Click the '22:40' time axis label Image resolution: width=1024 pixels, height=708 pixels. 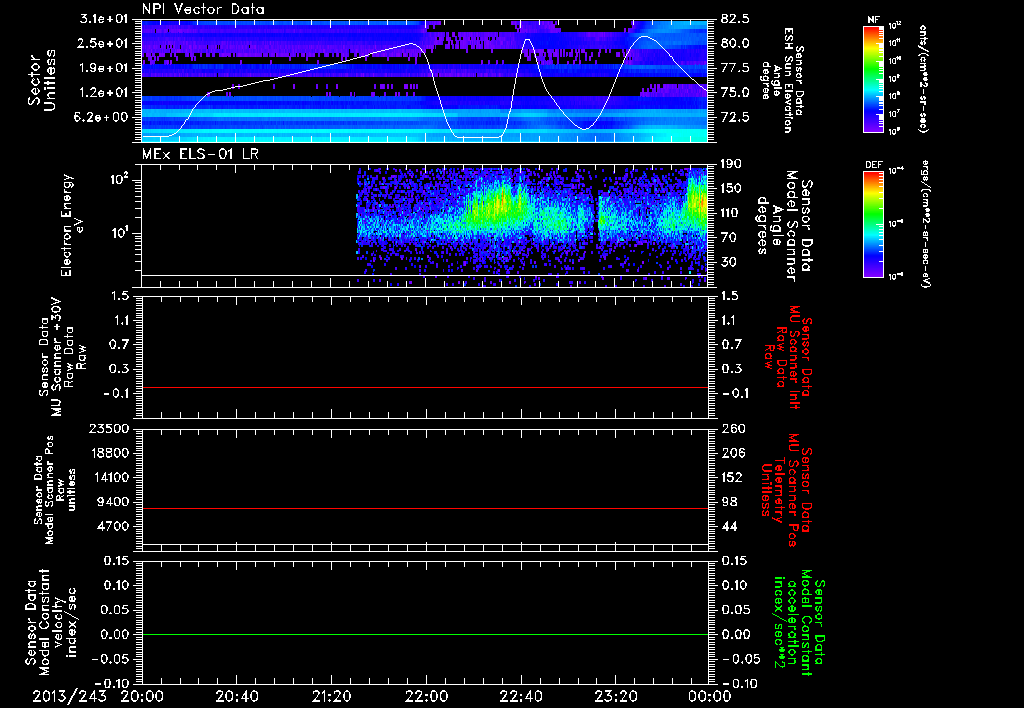521,696
